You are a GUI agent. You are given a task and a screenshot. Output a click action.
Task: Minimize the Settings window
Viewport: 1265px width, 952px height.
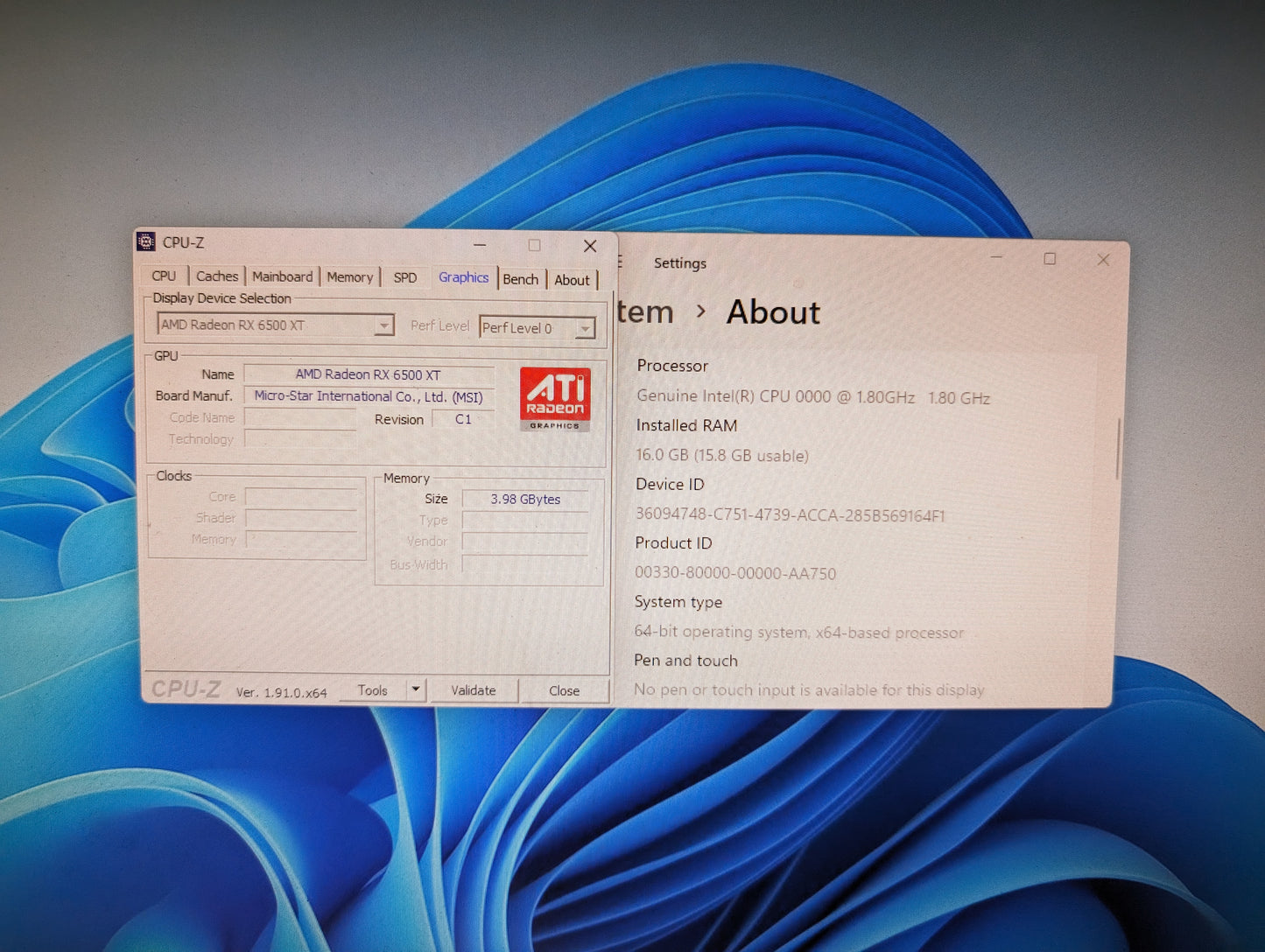[x=997, y=258]
